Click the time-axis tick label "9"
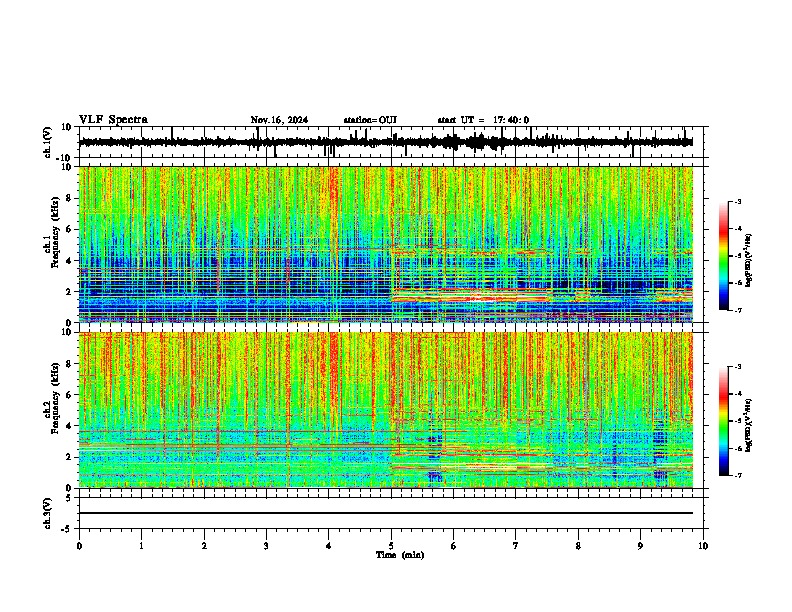792x612 pixels. coord(640,546)
